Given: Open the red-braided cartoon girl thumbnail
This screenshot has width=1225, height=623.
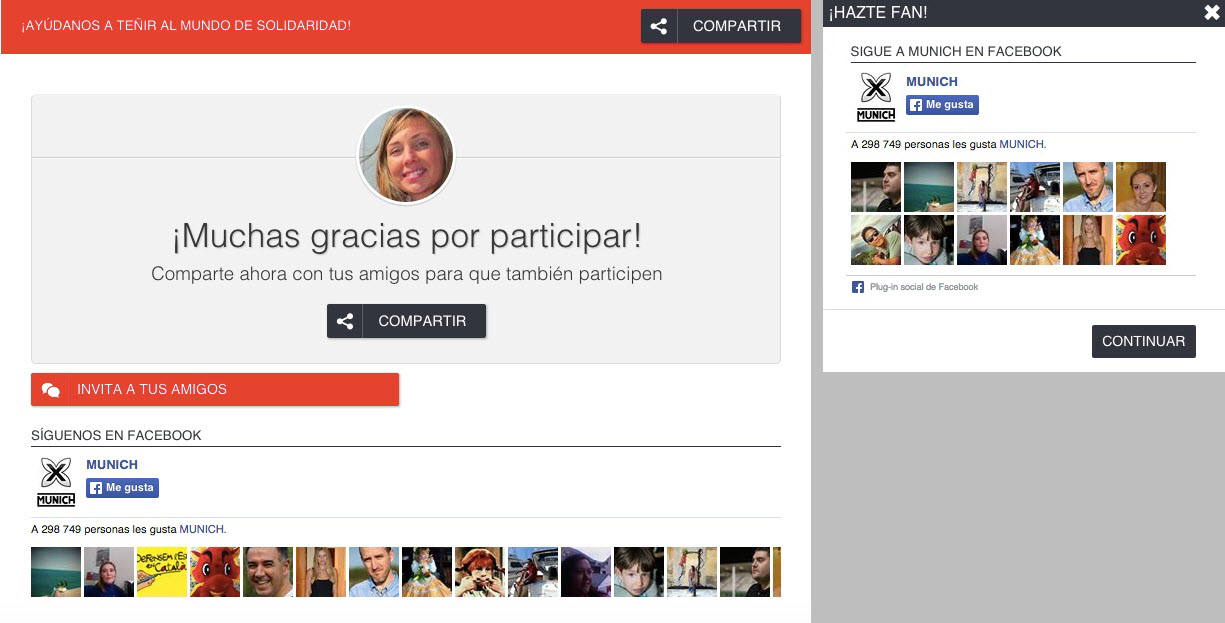Looking at the screenshot, I should pos(480,572).
